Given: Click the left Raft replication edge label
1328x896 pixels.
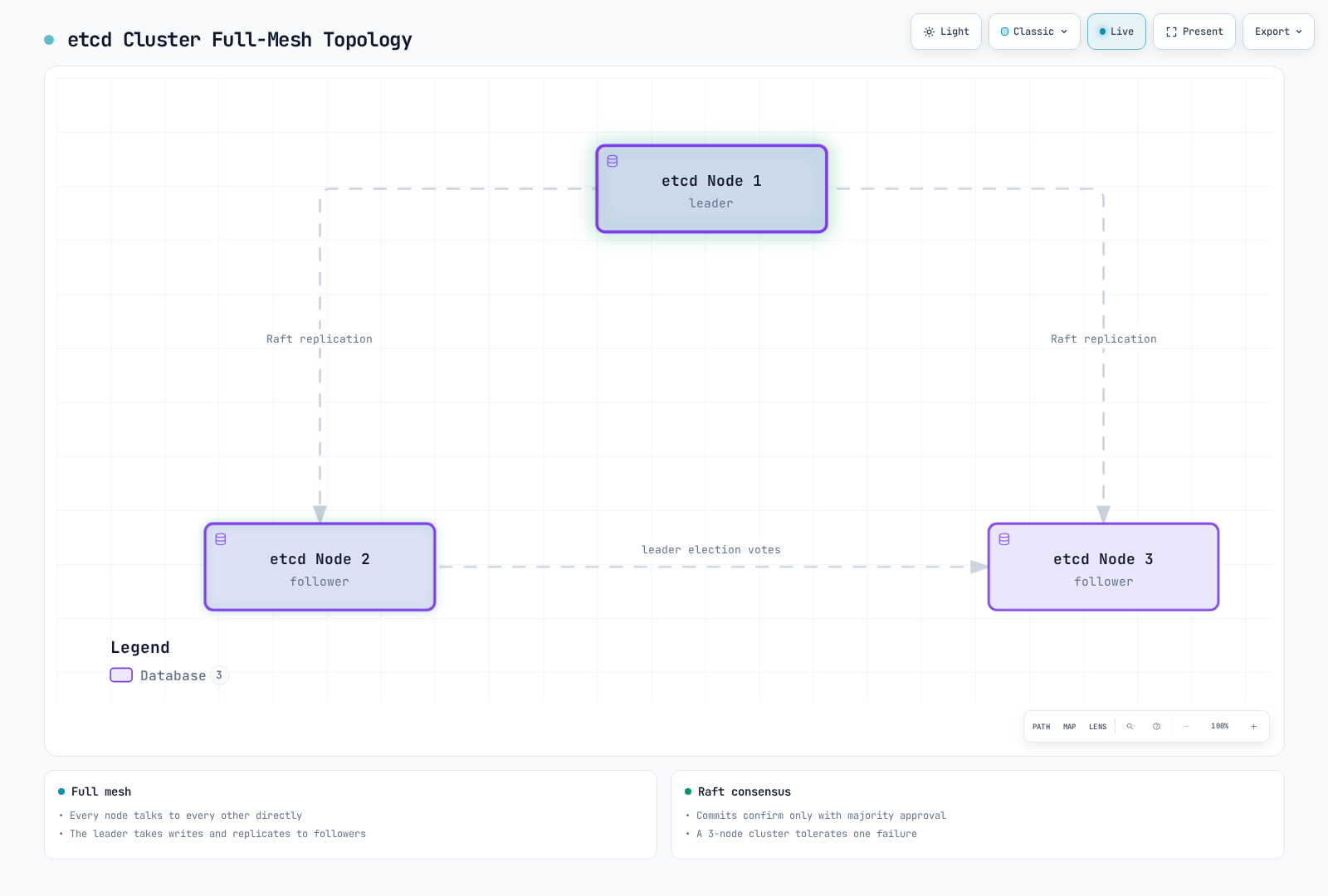Looking at the screenshot, I should [320, 339].
